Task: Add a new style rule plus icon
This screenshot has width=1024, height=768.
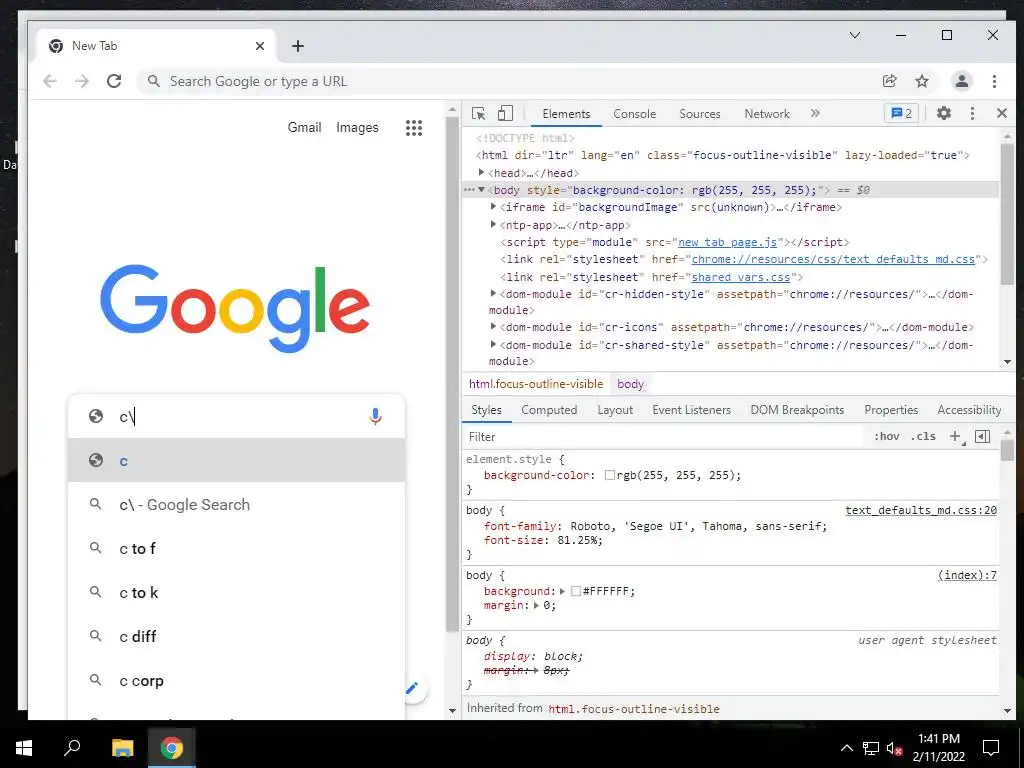Action: click(955, 436)
